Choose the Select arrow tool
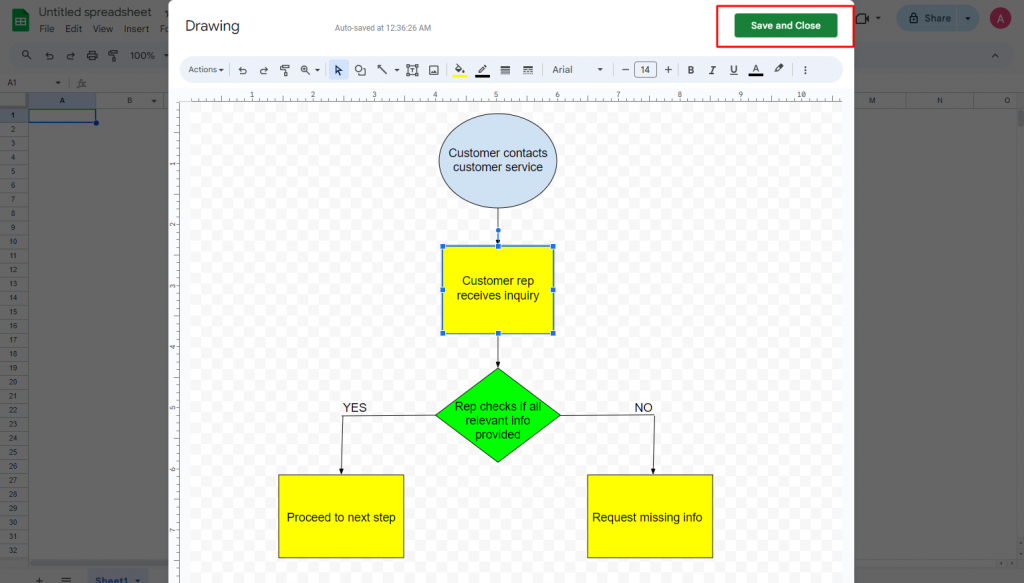This screenshot has width=1024, height=583. pyautogui.click(x=338, y=70)
